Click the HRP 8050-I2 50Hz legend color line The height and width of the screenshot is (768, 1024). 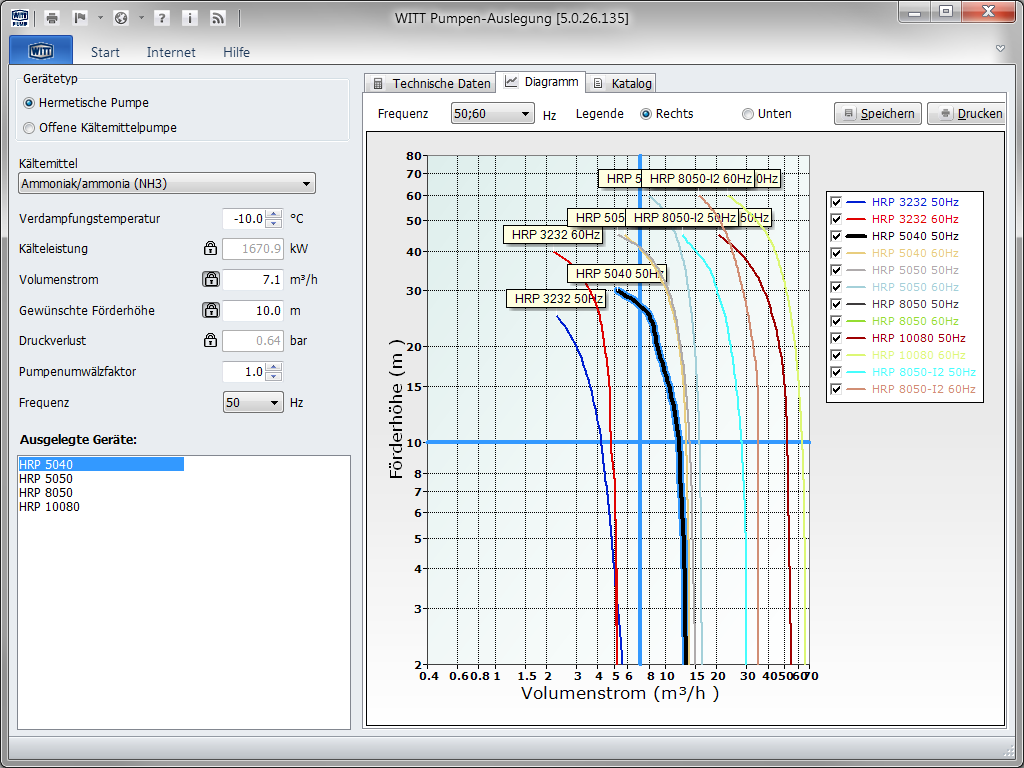[856, 372]
